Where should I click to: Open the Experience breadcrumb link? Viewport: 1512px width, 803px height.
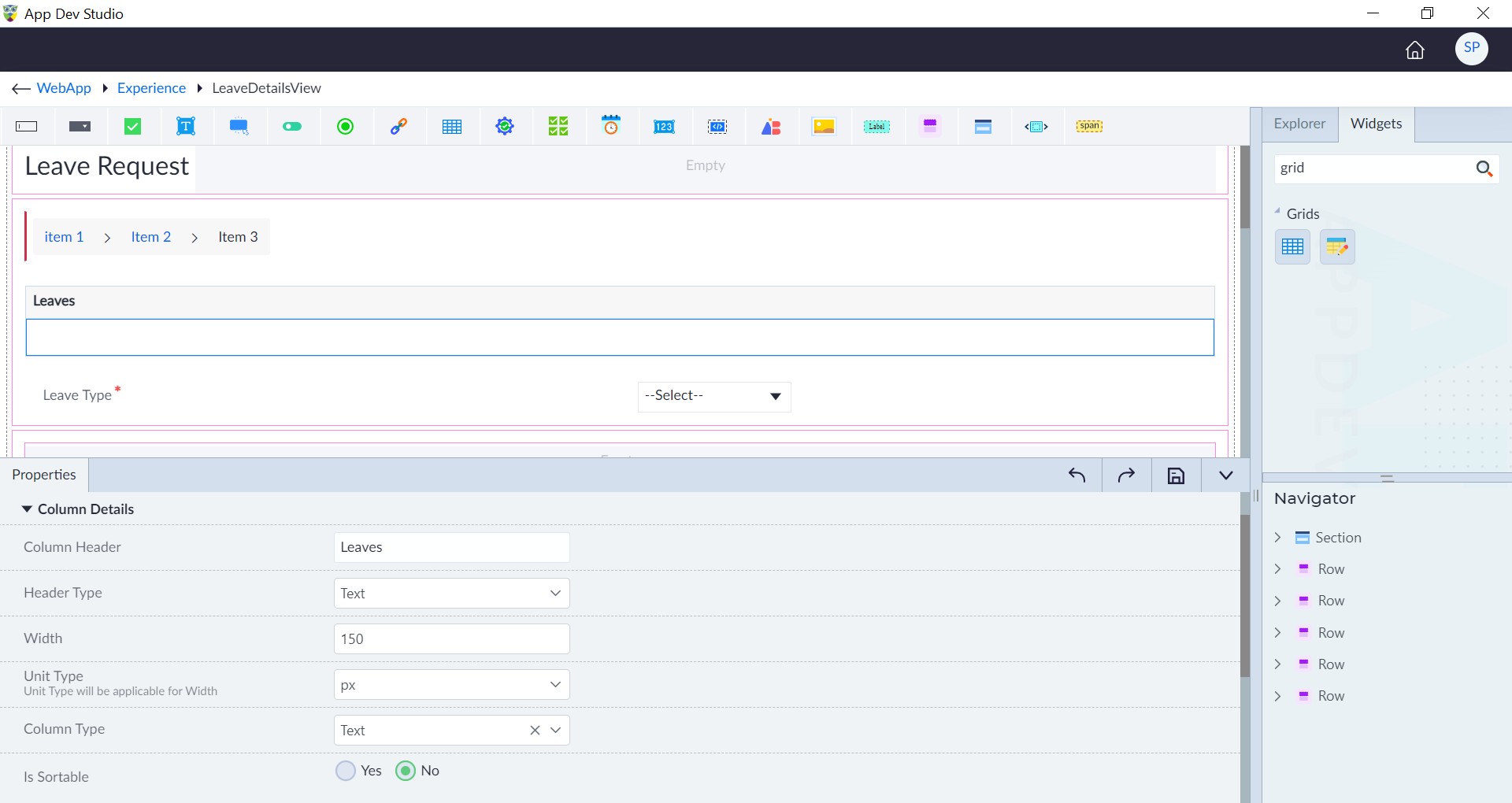(151, 88)
